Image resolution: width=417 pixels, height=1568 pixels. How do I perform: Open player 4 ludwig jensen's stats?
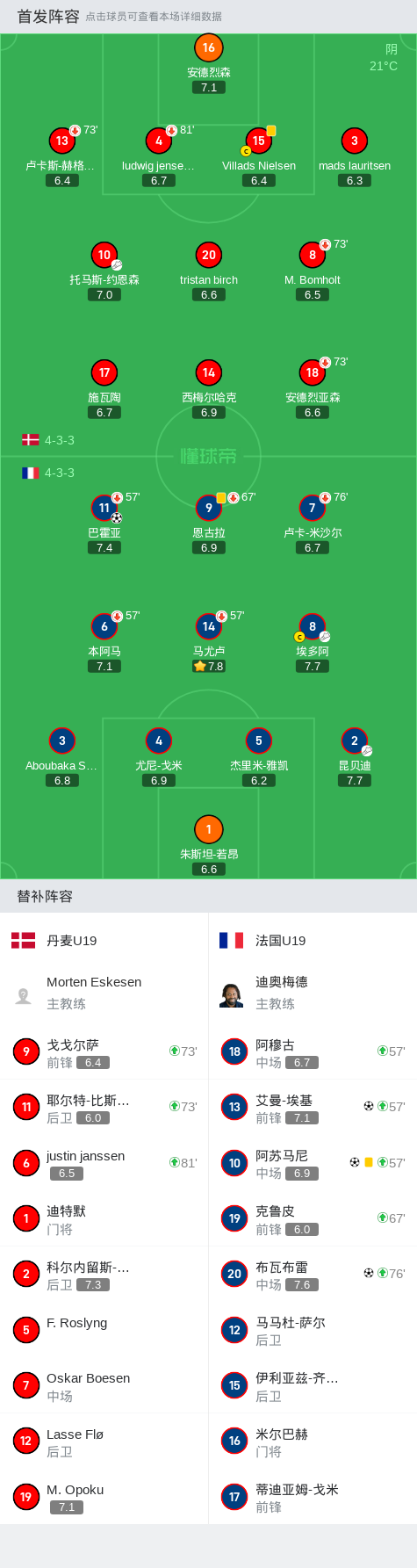tap(159, 141)
